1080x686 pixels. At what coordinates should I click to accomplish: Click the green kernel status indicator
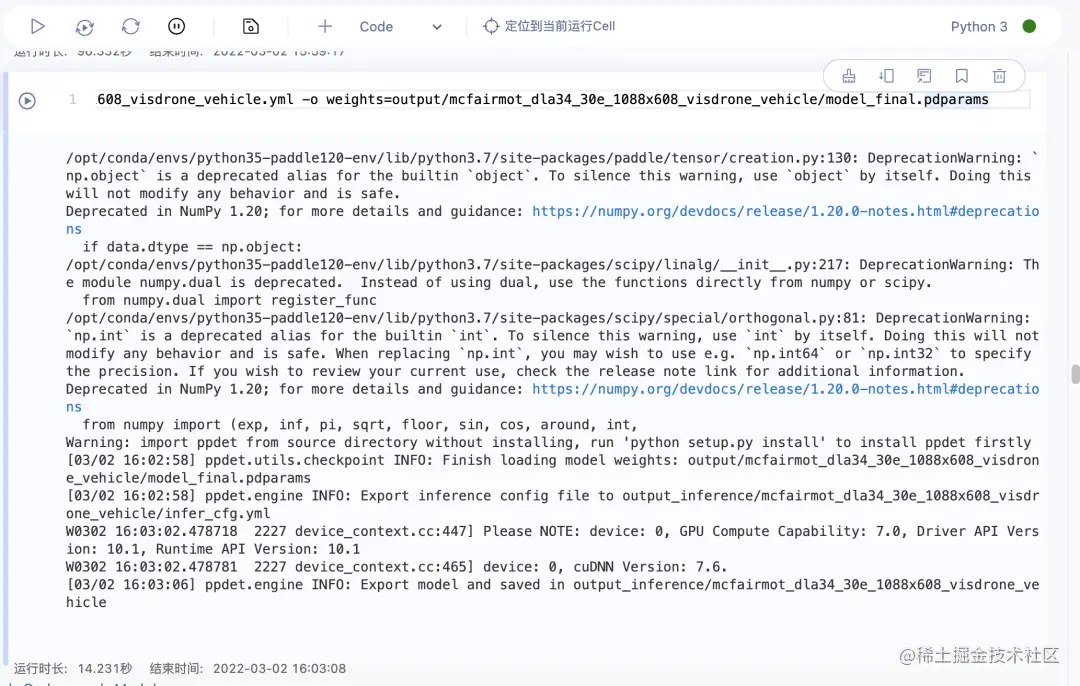pos(1029,26)
